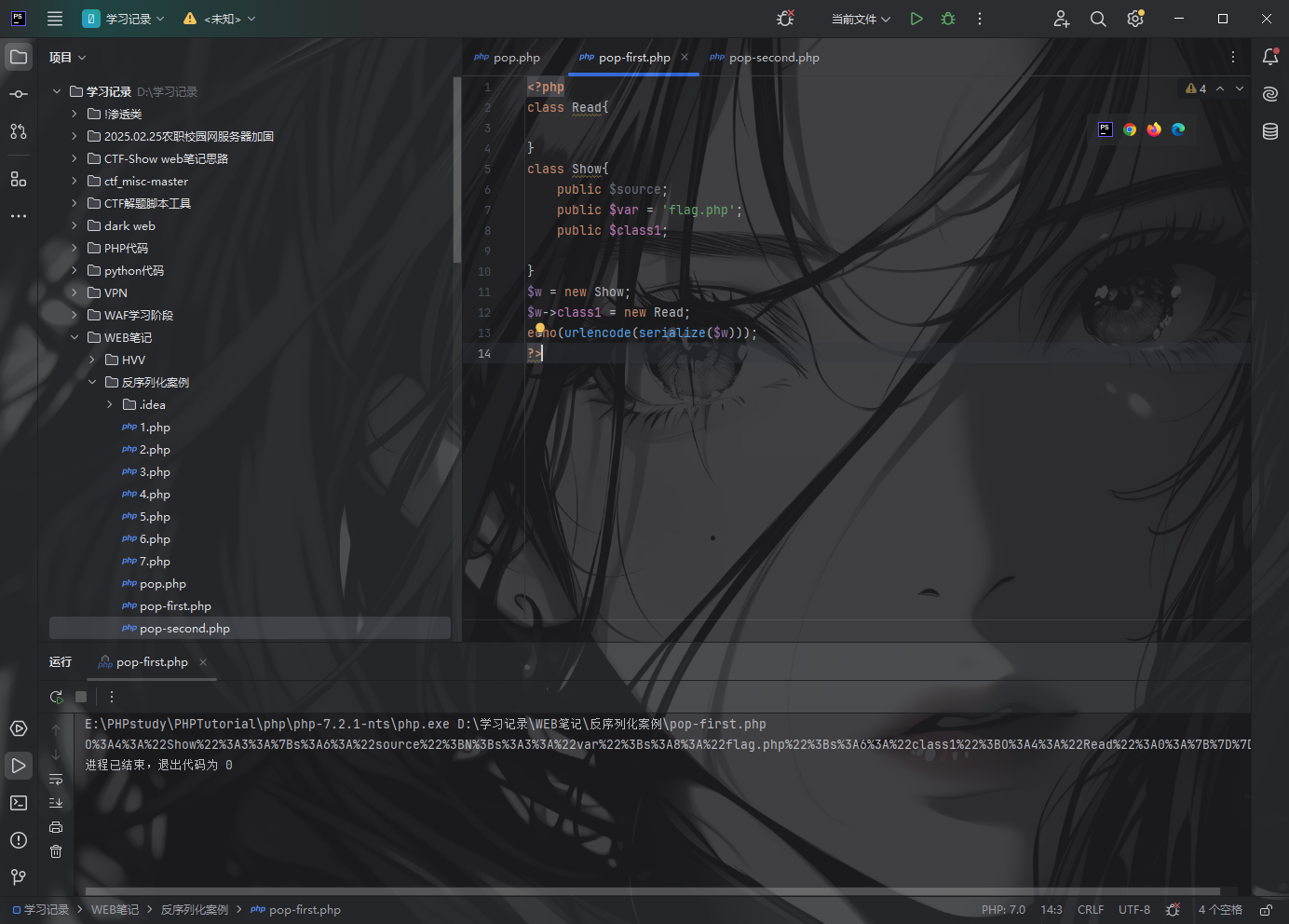Show more tool windows ellipsis
This screenshot has height=924, width=1289.
(x=19, y=216)
